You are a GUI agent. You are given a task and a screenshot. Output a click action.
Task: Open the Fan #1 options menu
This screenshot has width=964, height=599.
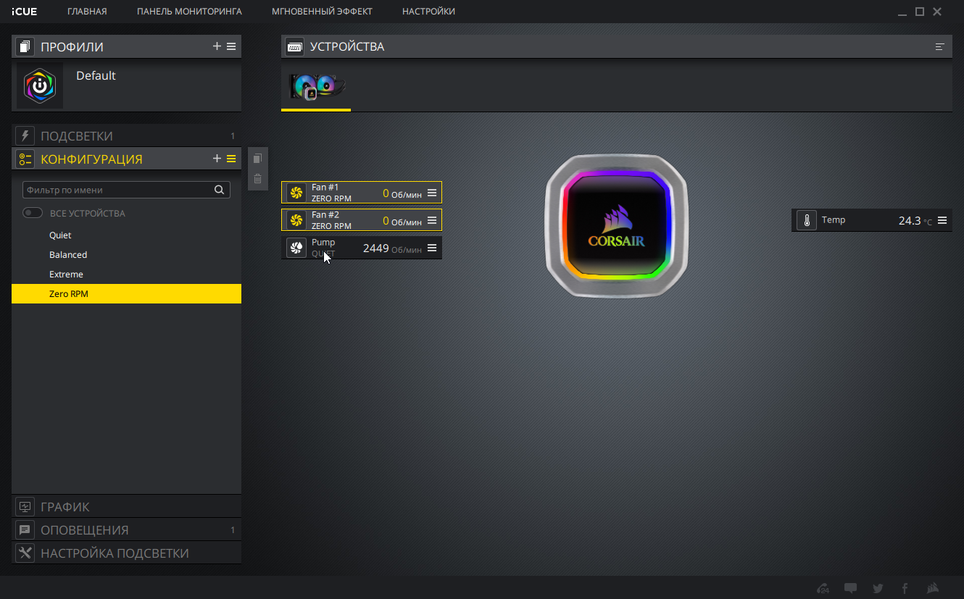[432, 192]
